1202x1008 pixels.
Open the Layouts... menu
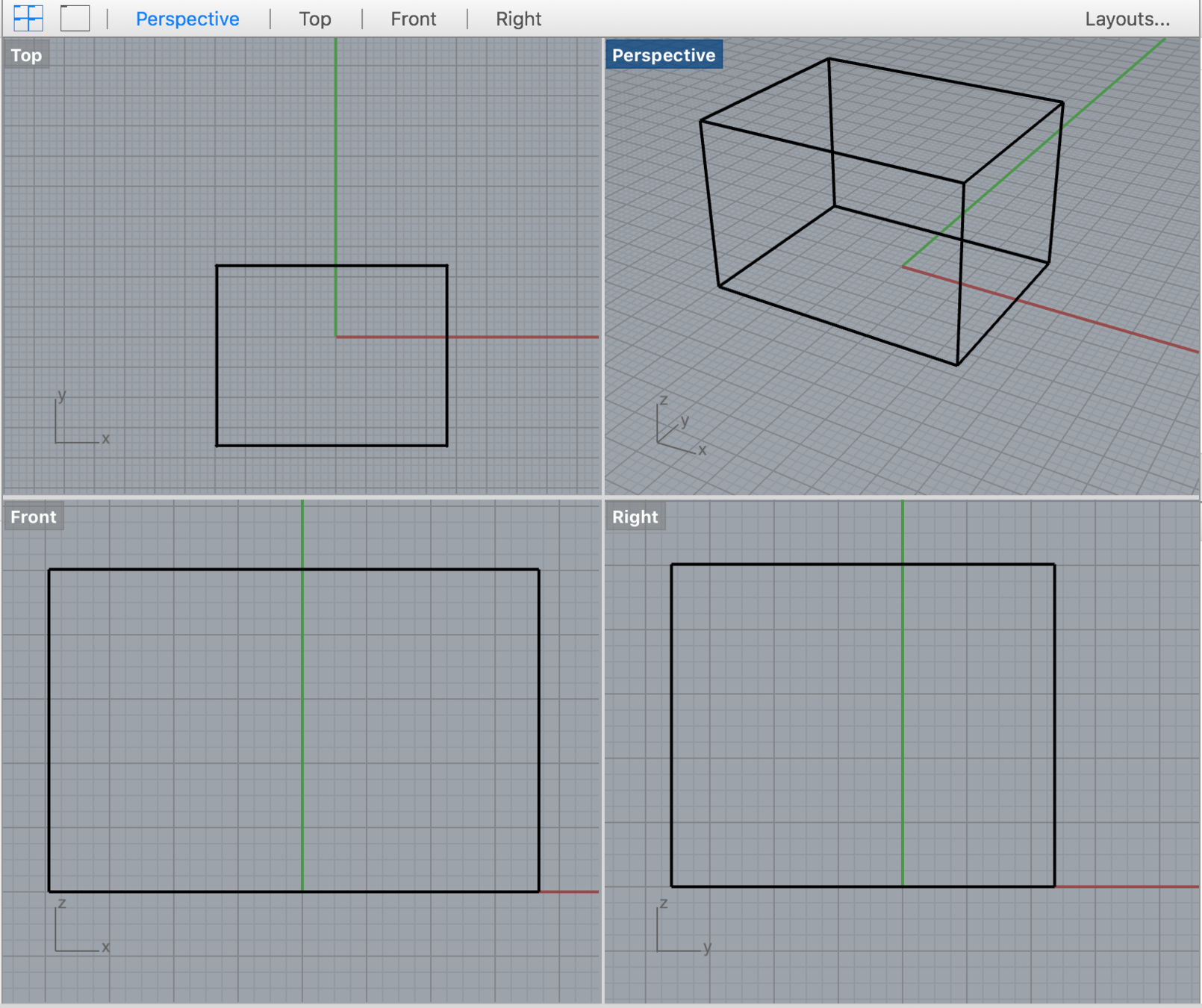1127,19
